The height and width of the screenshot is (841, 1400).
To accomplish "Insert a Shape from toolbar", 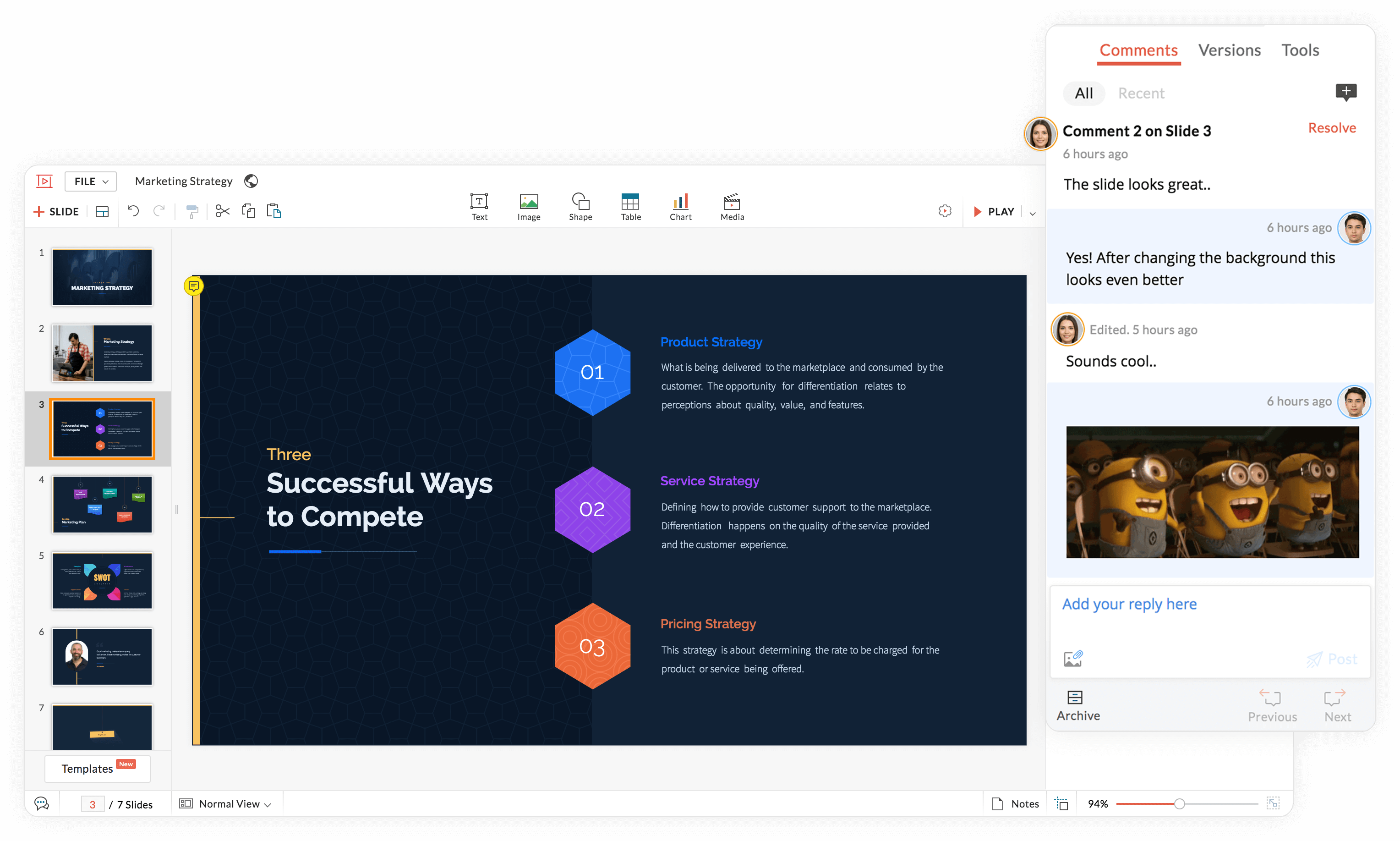I will point(580,207).
